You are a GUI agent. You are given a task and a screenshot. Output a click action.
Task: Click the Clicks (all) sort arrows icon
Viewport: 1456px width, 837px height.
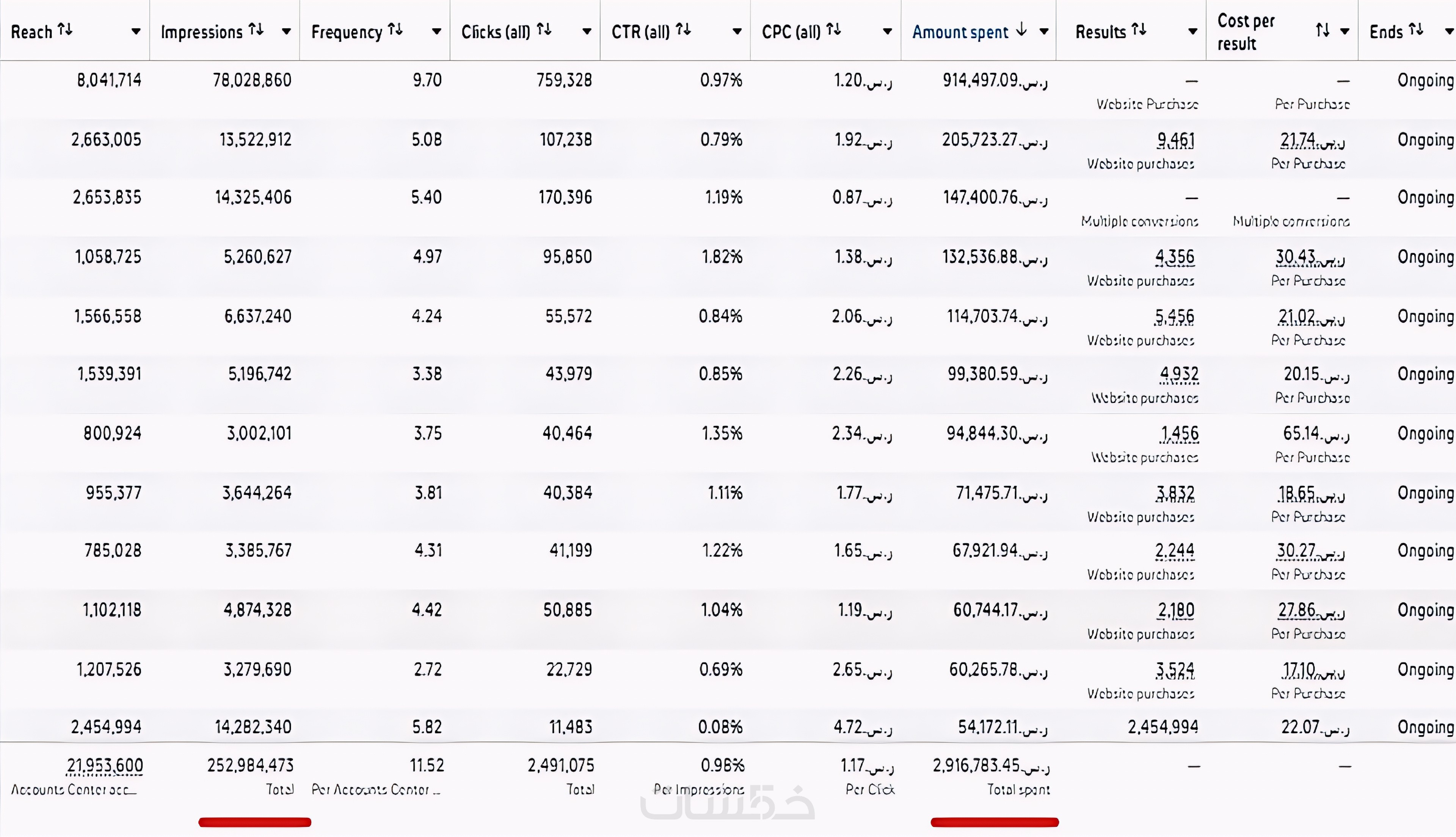[x=544, y=29]
